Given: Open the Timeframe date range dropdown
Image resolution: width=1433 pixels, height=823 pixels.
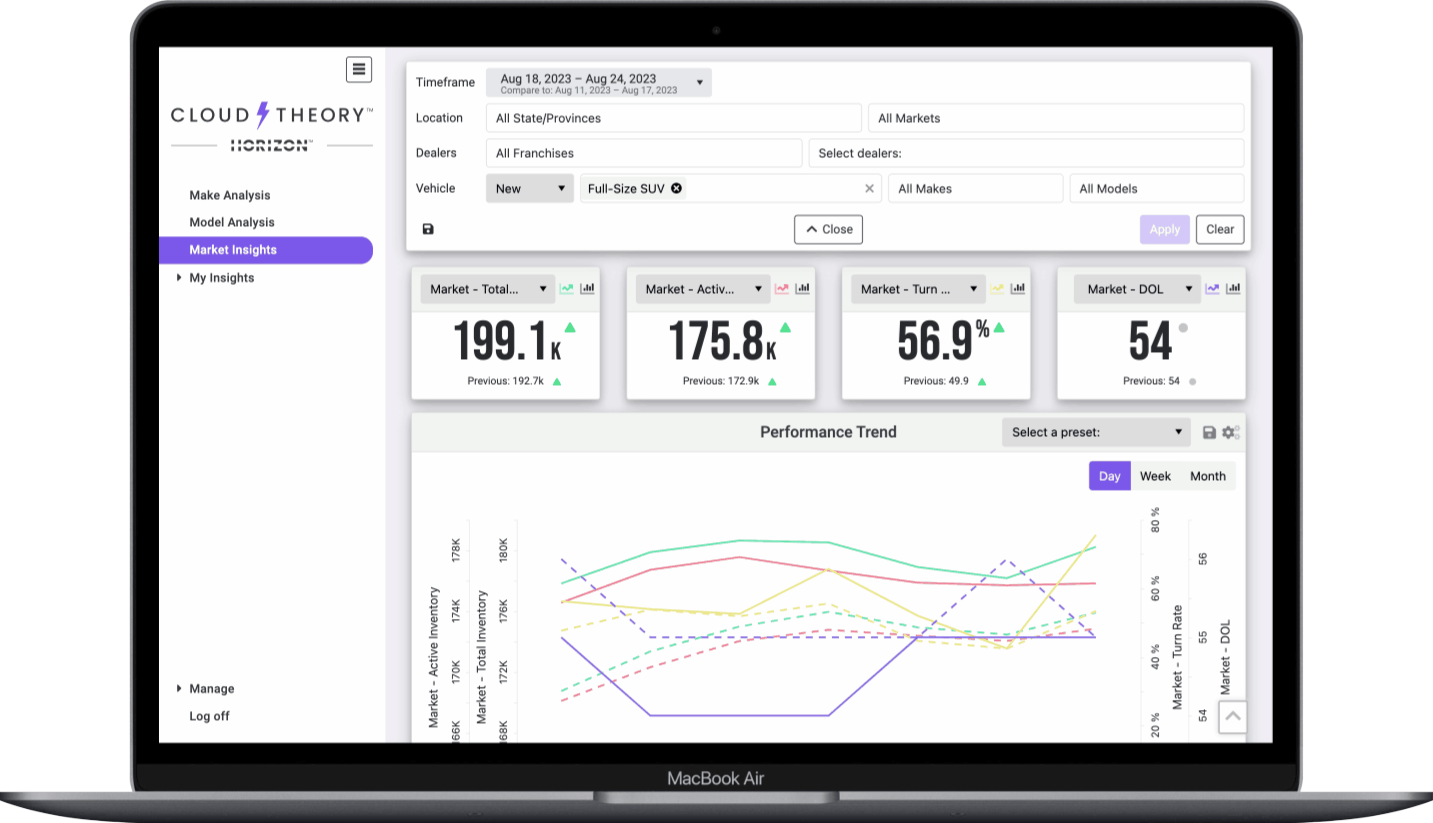Looking at the screenshot, I should click(x=599, y=83).
